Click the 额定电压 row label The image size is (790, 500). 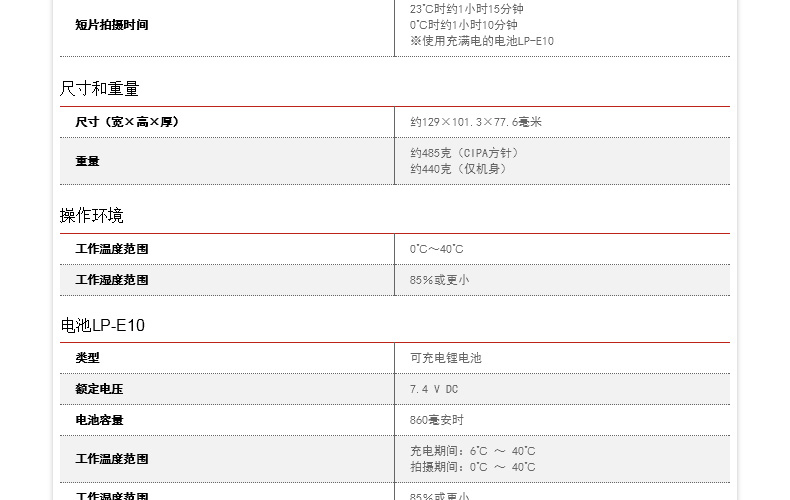pyautogui.click(x=99, y=389)
